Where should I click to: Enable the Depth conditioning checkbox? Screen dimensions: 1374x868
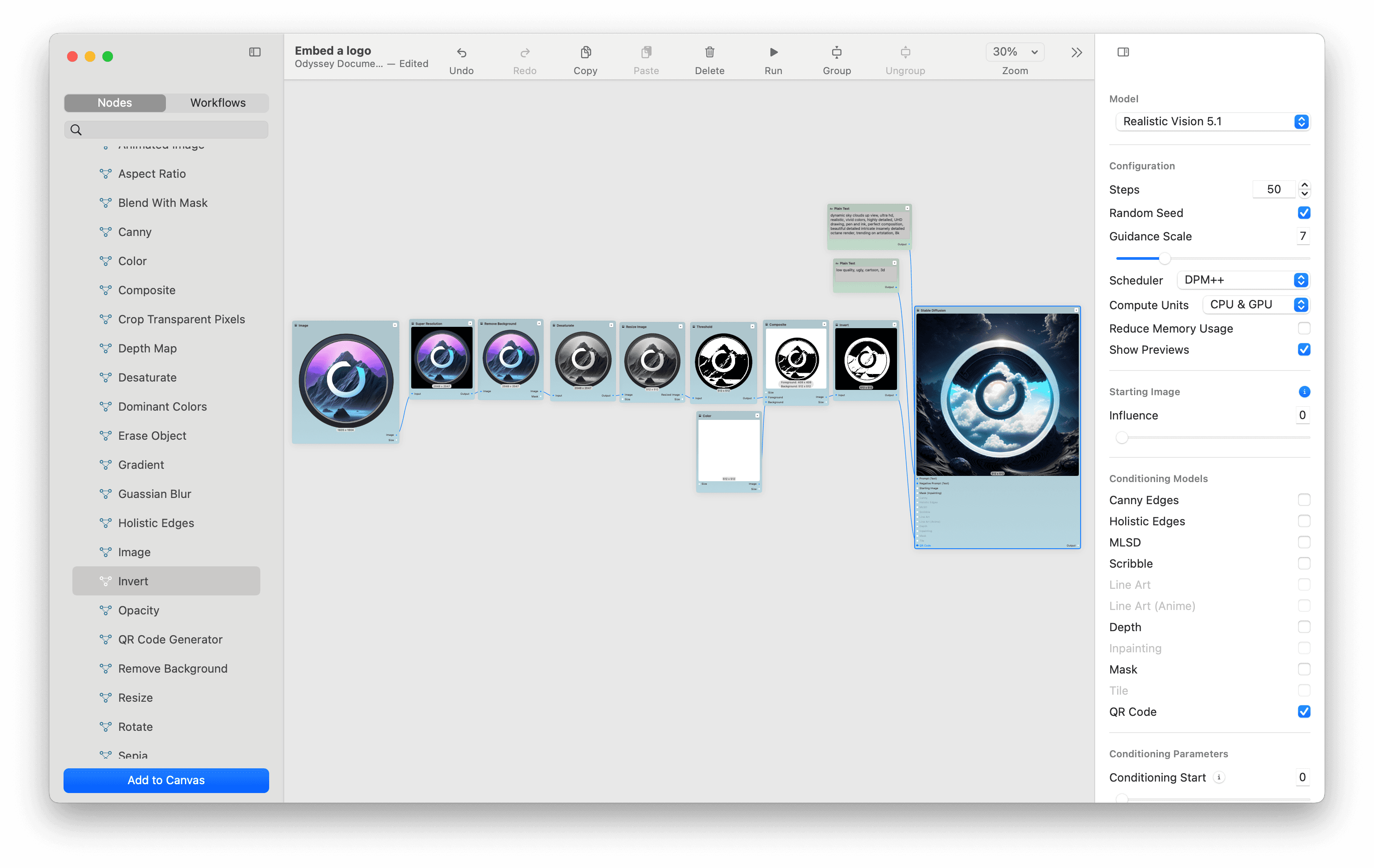(x=1303, y=627)
